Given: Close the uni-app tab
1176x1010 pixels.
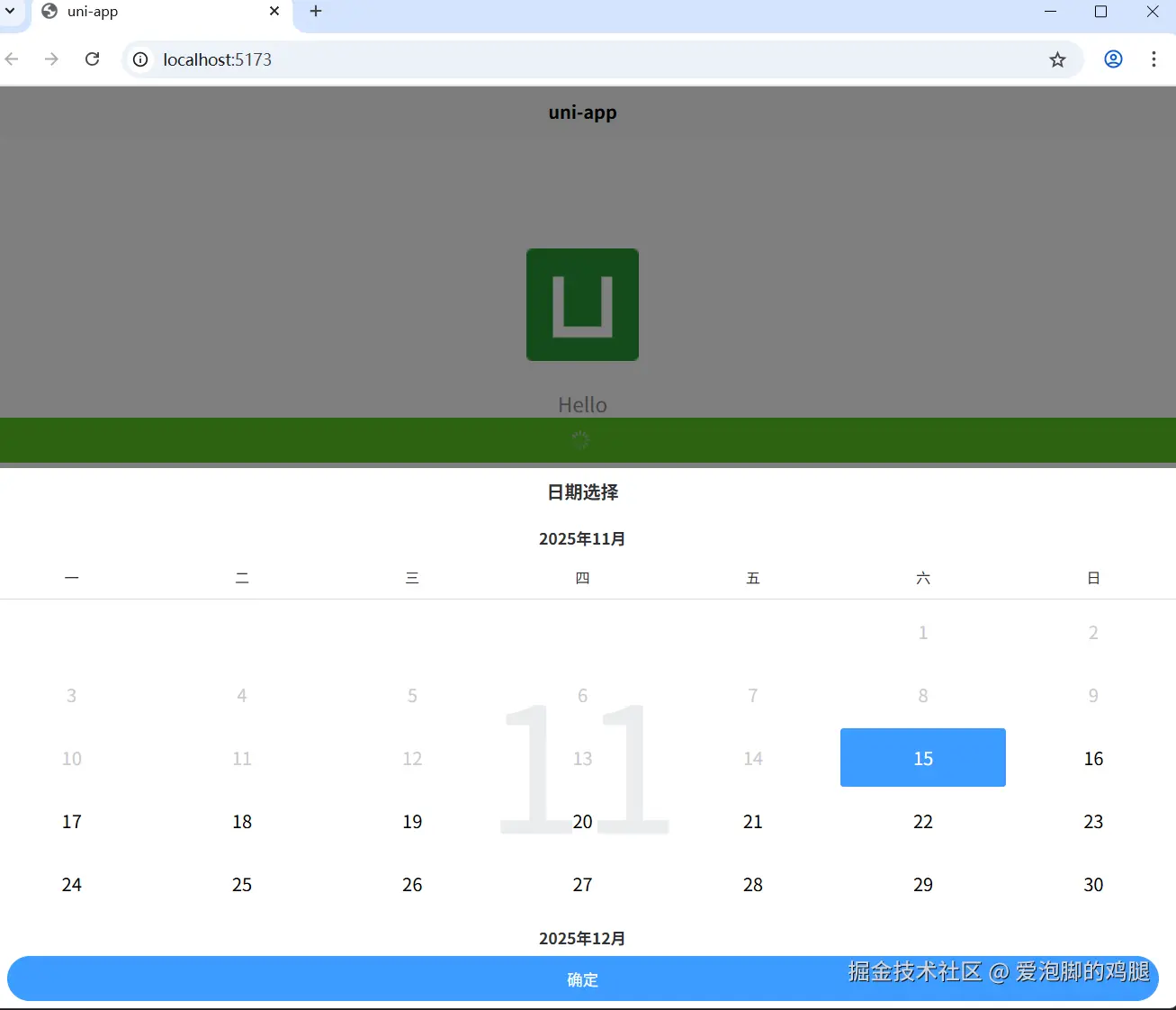Looking at the screenshot, I should point(274,12).
